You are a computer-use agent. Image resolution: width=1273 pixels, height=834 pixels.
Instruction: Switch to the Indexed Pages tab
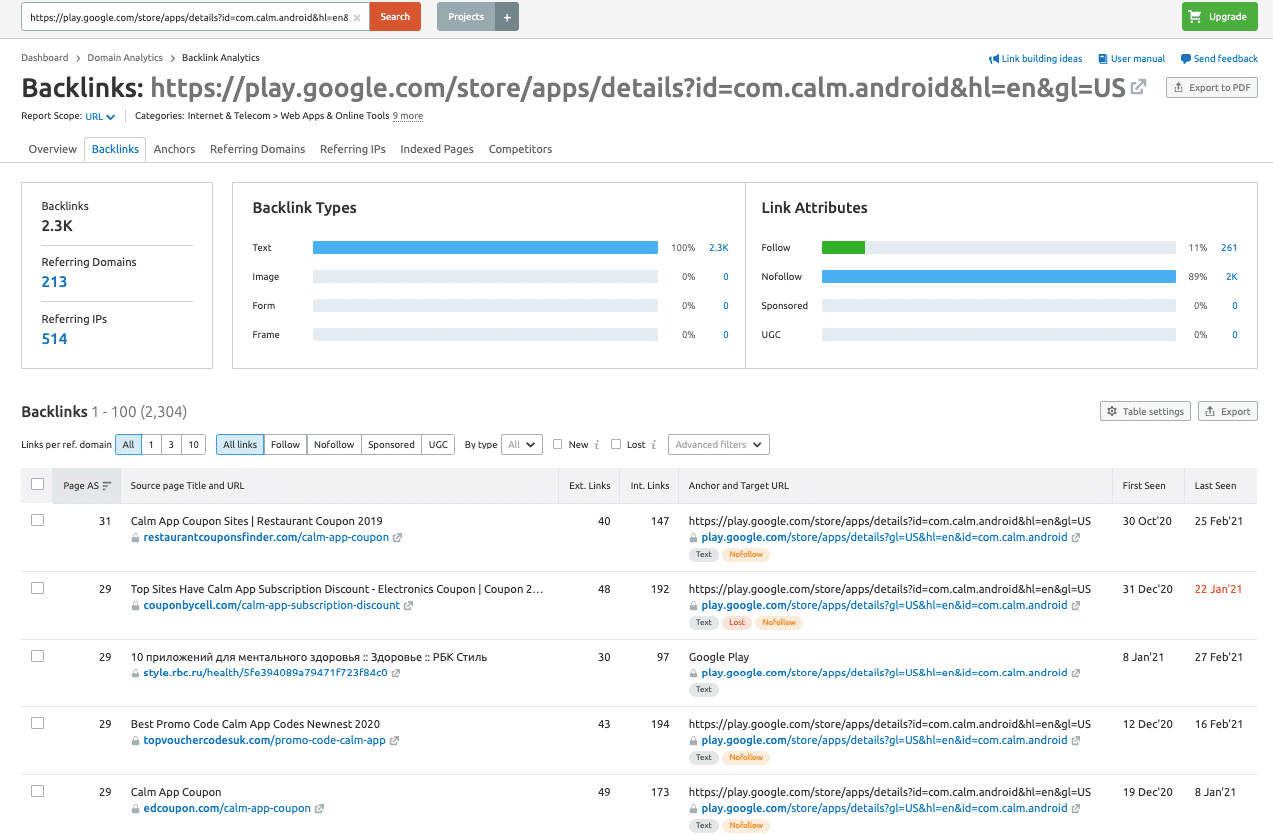pyautogui.click(x=437, y=149)
